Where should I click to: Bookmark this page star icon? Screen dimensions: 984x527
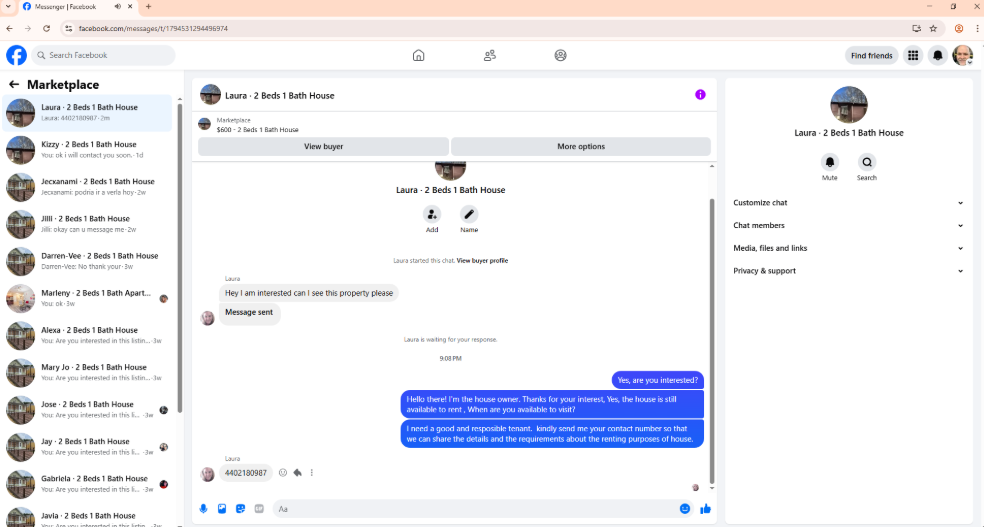click(933, 28)
